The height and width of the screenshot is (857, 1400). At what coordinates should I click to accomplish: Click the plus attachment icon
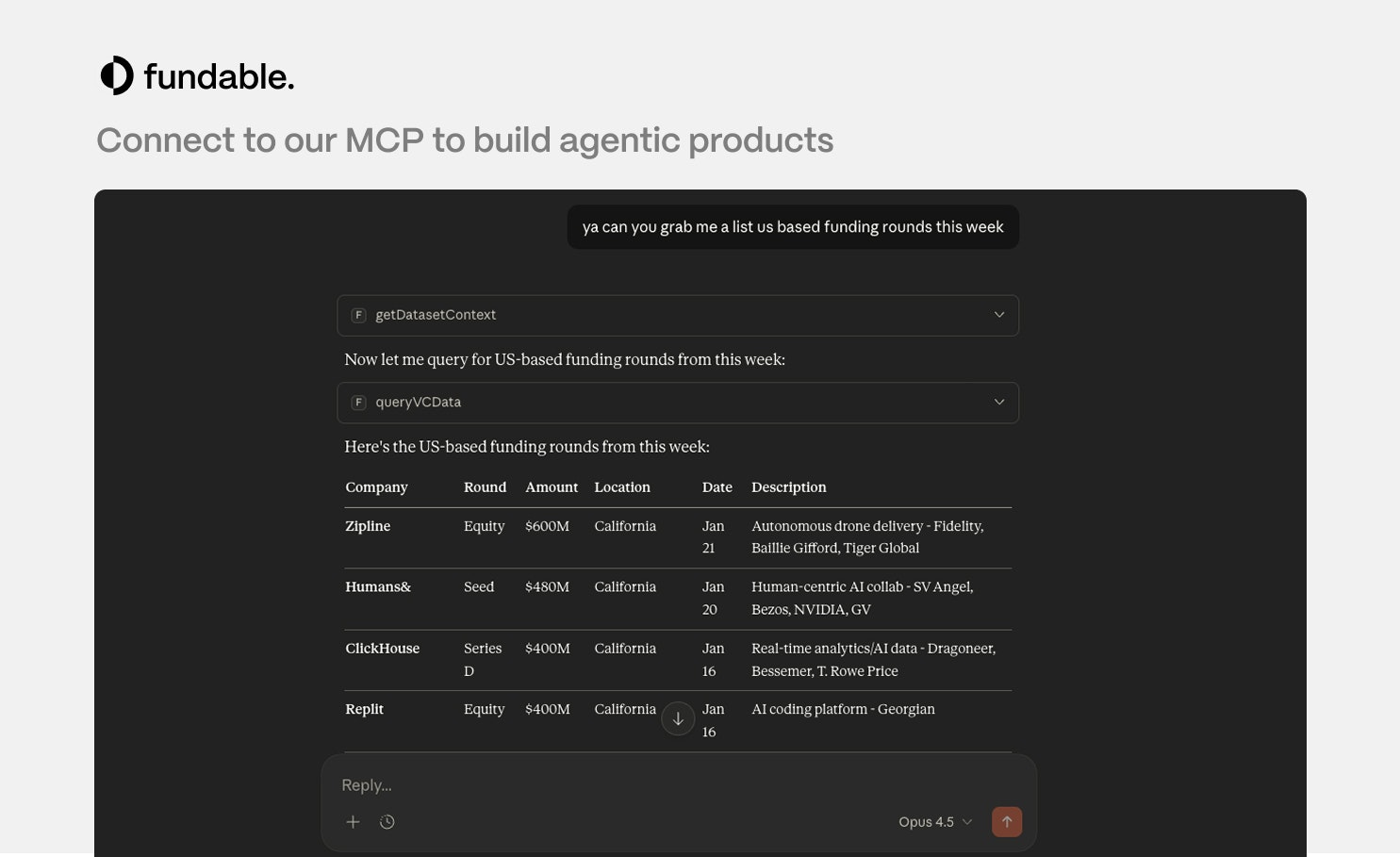pos(353,822)
